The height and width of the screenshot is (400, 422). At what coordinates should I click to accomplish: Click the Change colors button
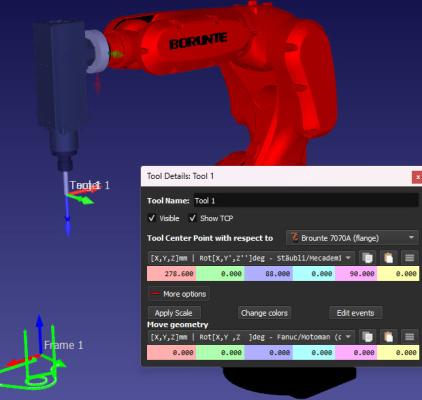[x=264, y=313]
